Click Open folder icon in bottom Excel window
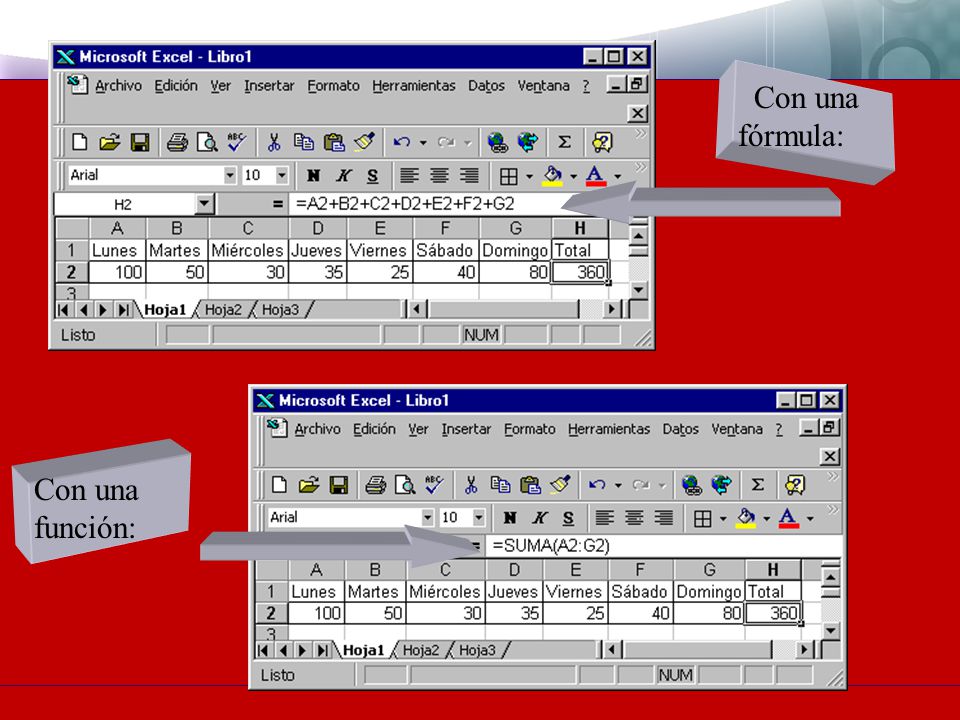This screenshot has width=960, height=720. [309, 485]
